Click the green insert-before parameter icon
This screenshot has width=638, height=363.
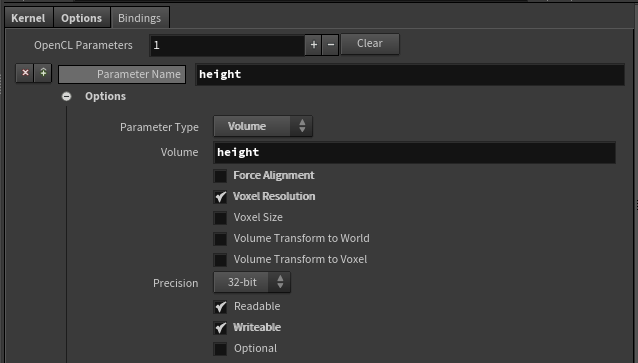(43, 73)
